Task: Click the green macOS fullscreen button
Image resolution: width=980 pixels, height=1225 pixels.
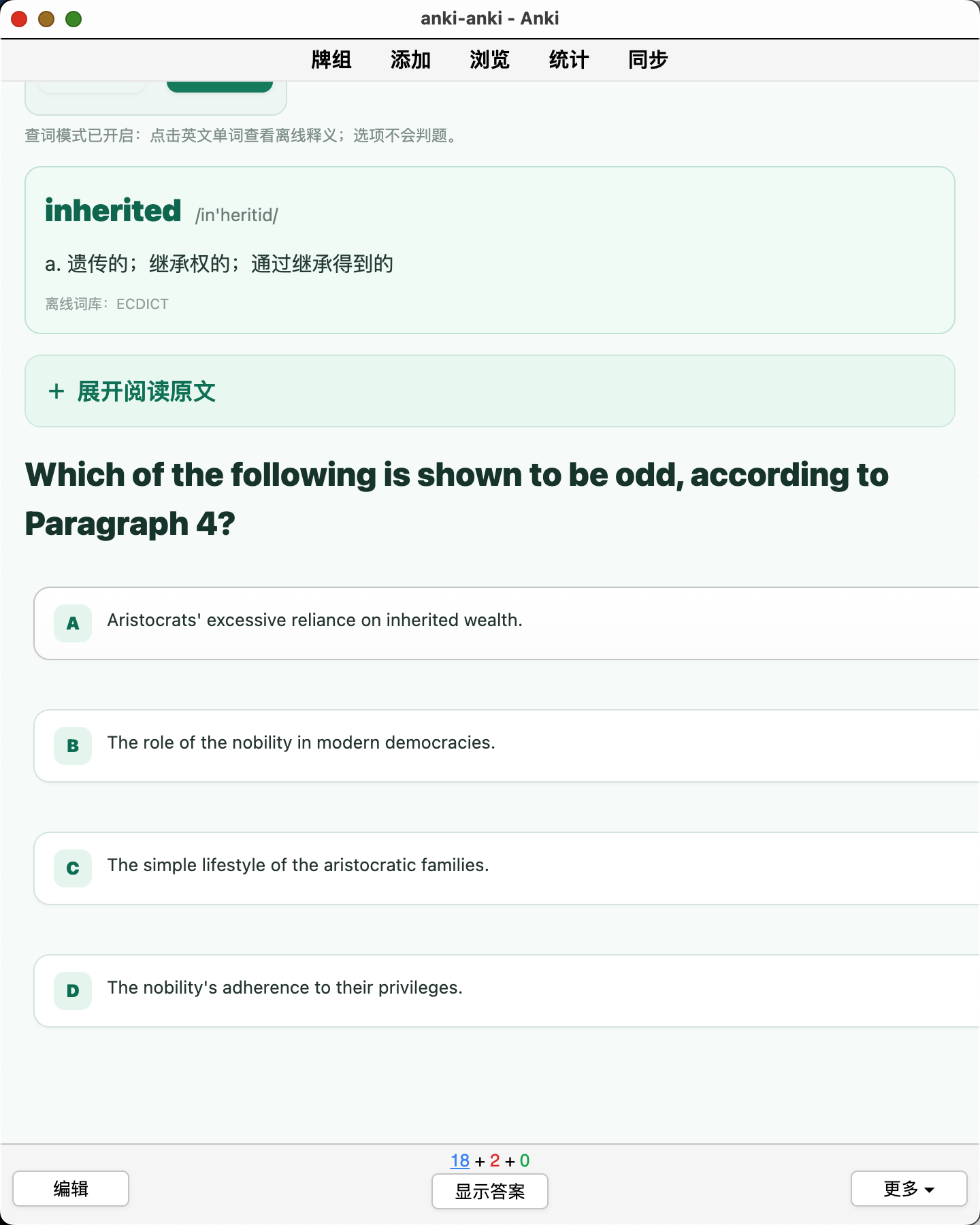Action: pyautogui.click(x=73, y=19)
